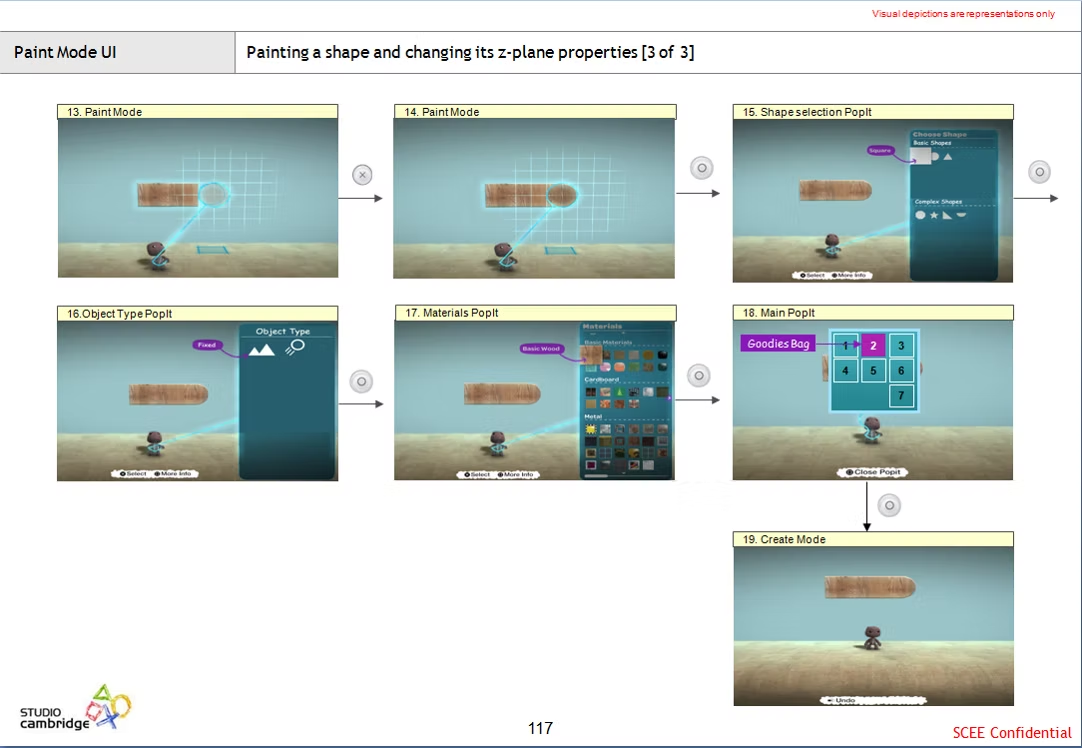Click the Undo hint in Create Mode
This screenshot has height=748, width=1082.
(x=841, y=700)
